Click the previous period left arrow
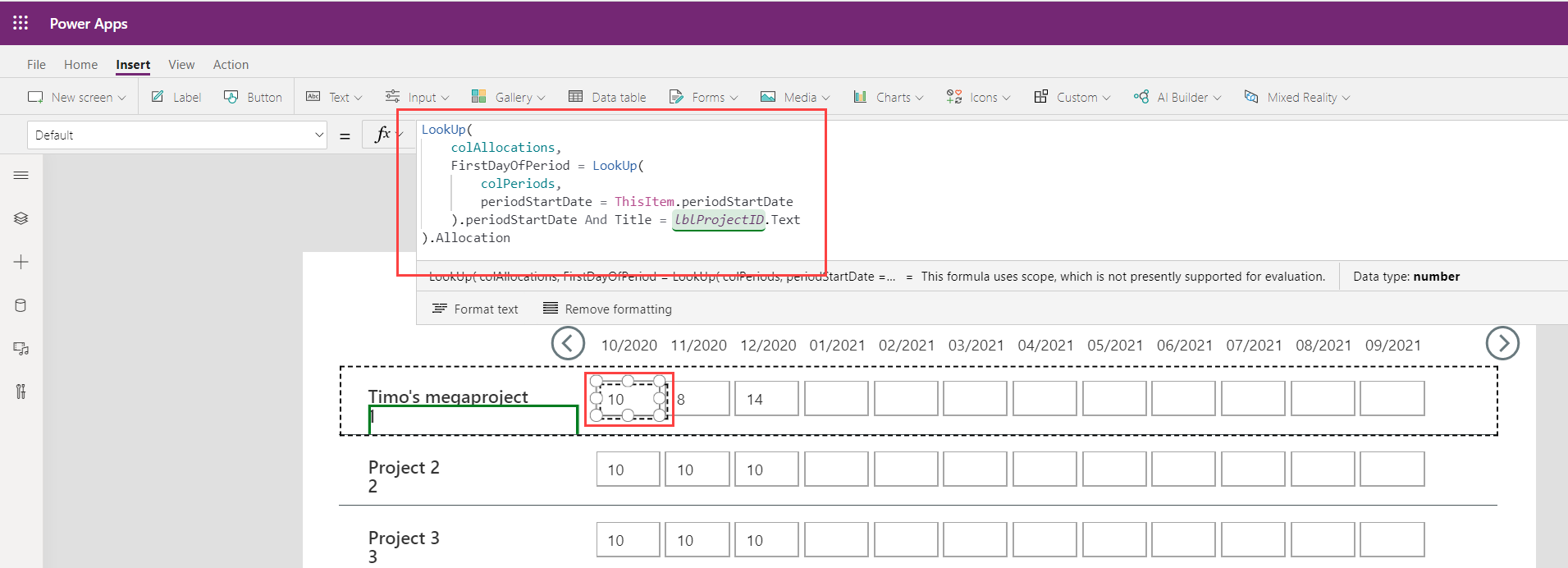1568x568 pixels. [x=568, y=343]
